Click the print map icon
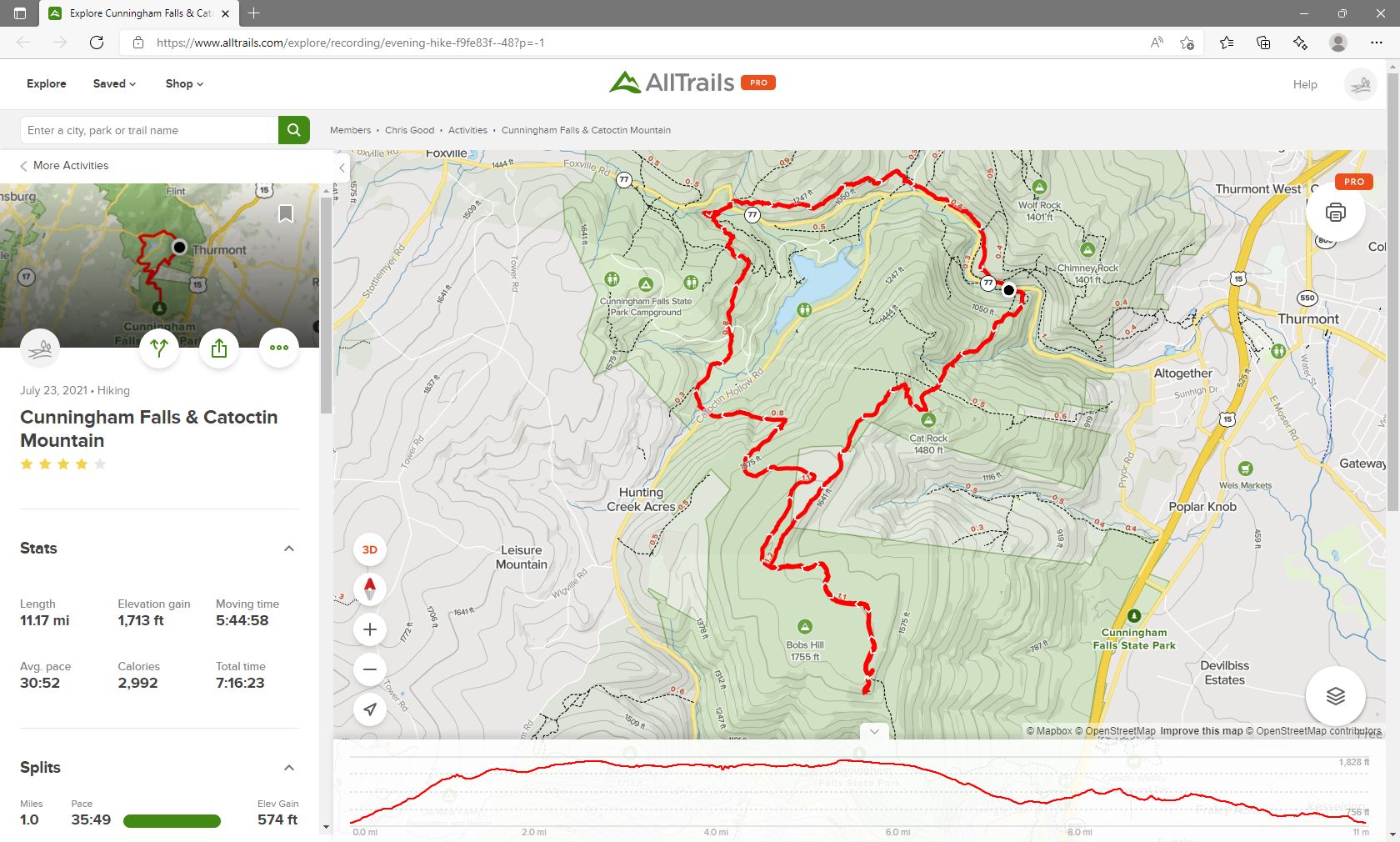This screenshot has height=842, width=1400. click(1335, 213)
